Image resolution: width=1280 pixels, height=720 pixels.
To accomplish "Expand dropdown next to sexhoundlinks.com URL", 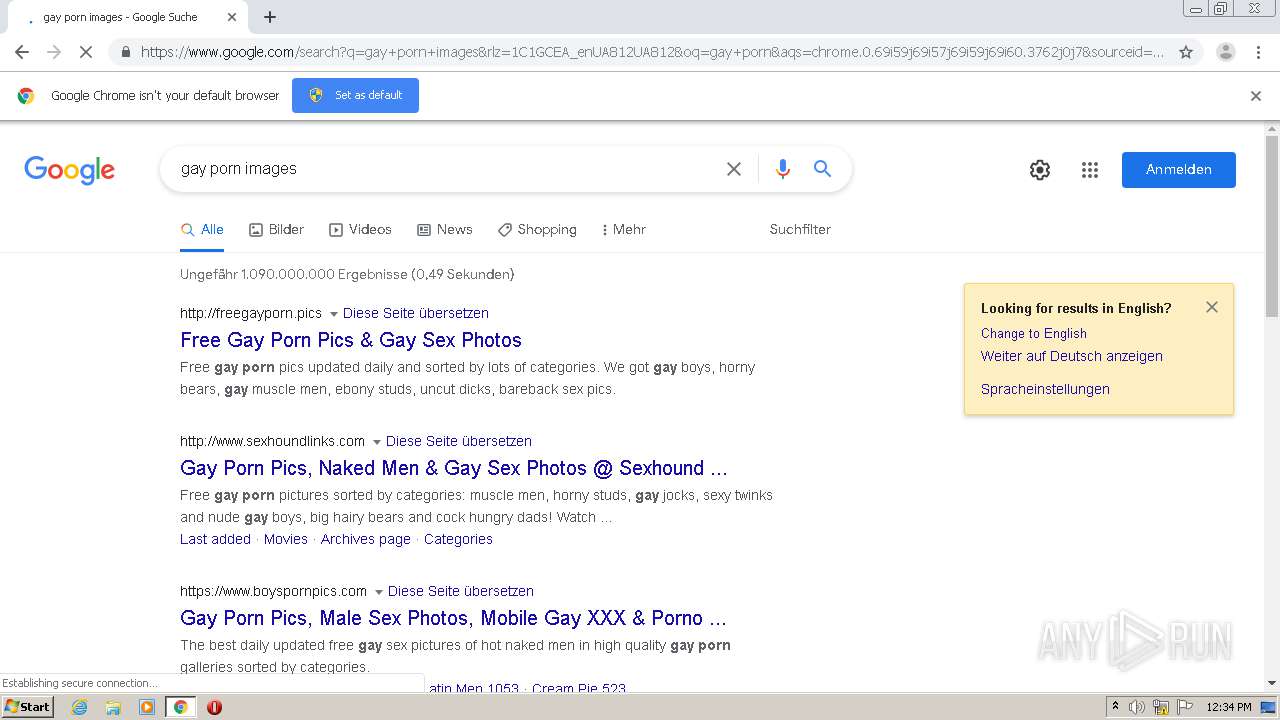I will click(377, 442).
